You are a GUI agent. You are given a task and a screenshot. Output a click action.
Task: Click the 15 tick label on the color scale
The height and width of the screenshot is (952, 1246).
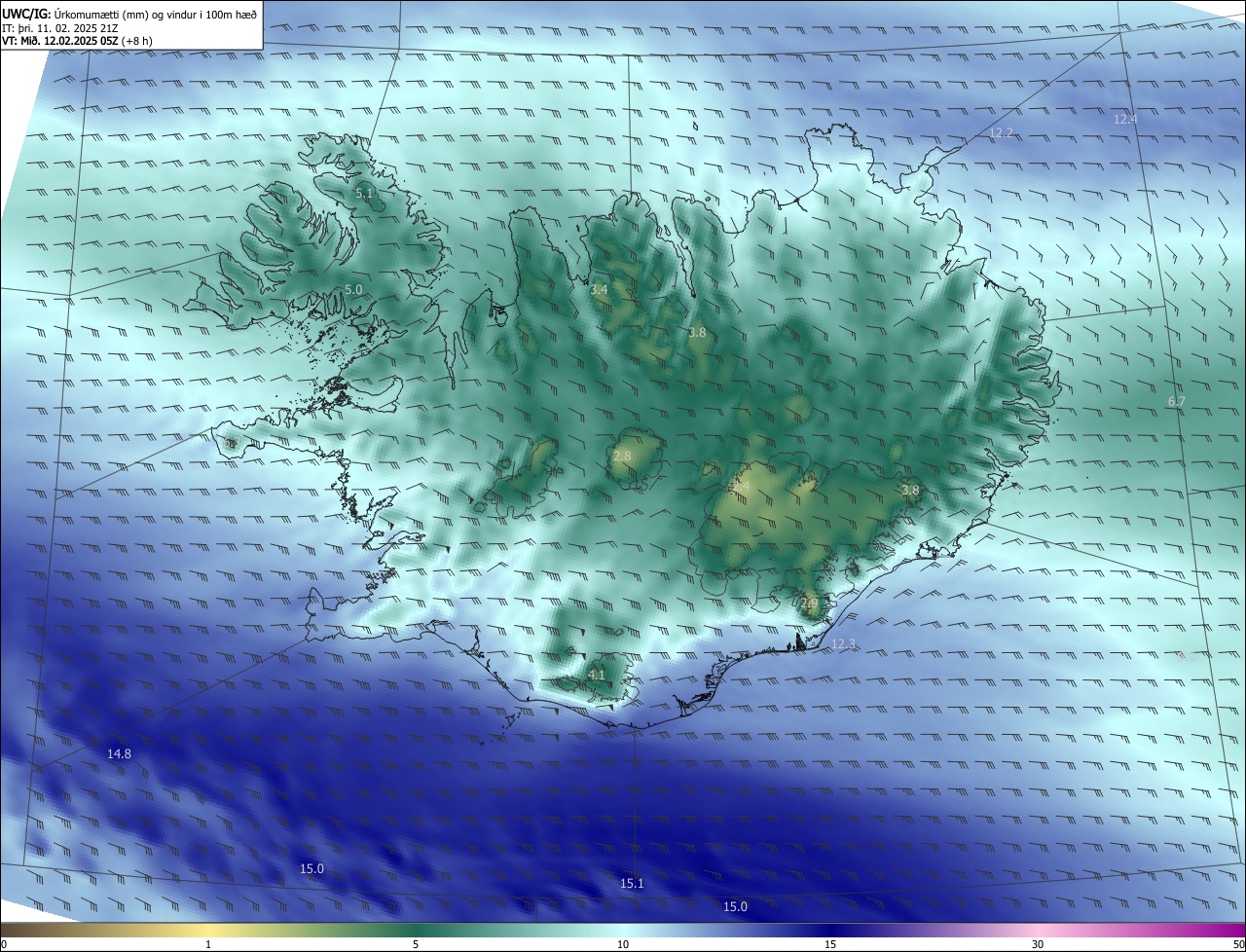pos(830,944)
